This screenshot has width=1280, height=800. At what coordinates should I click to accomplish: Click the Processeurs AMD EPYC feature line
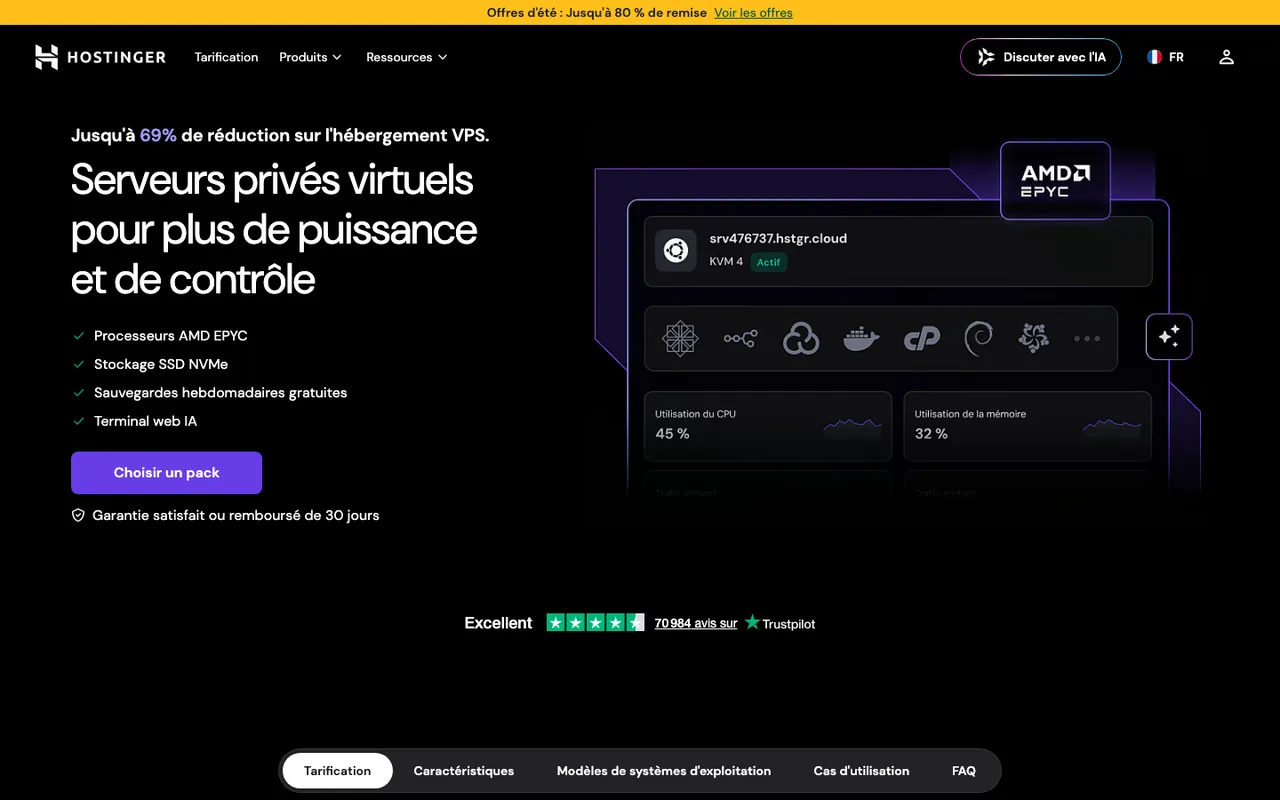(170, 336)
